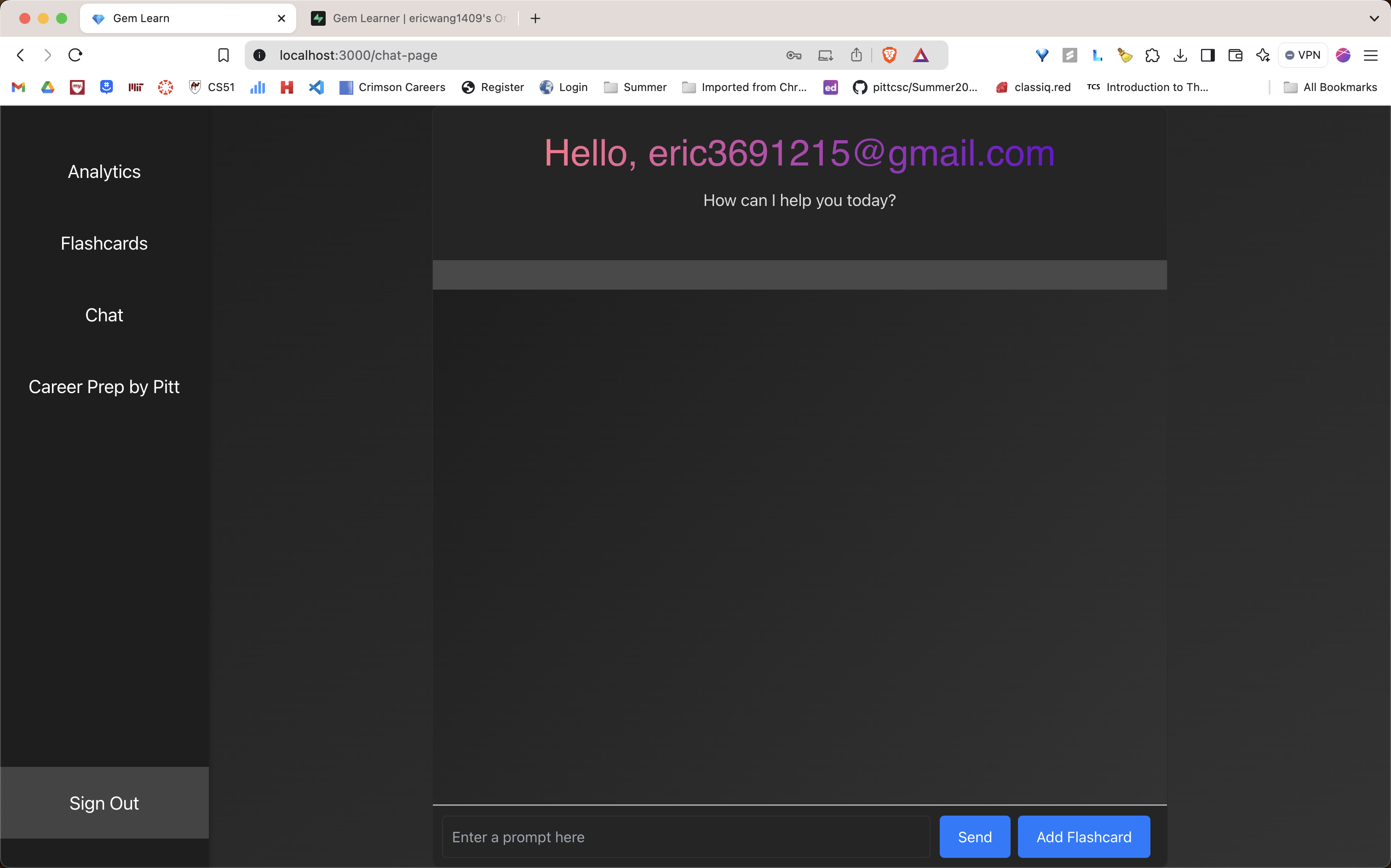Open Gmail bookmark icon
The width and height of the screenshot is (1391, 868).
click(x=18, y=87)
